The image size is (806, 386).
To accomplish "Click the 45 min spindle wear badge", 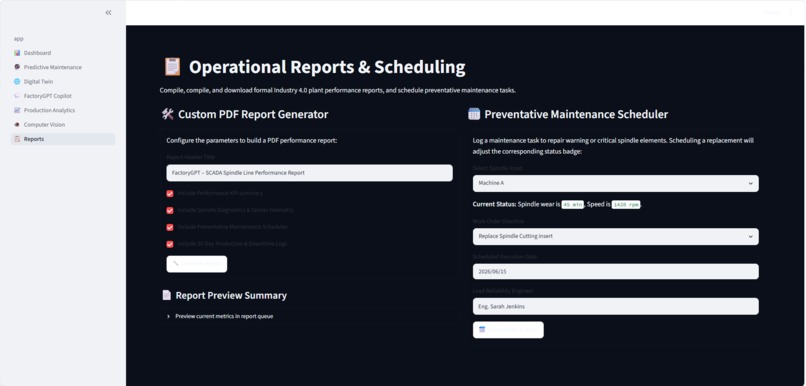I will [572, 205].
